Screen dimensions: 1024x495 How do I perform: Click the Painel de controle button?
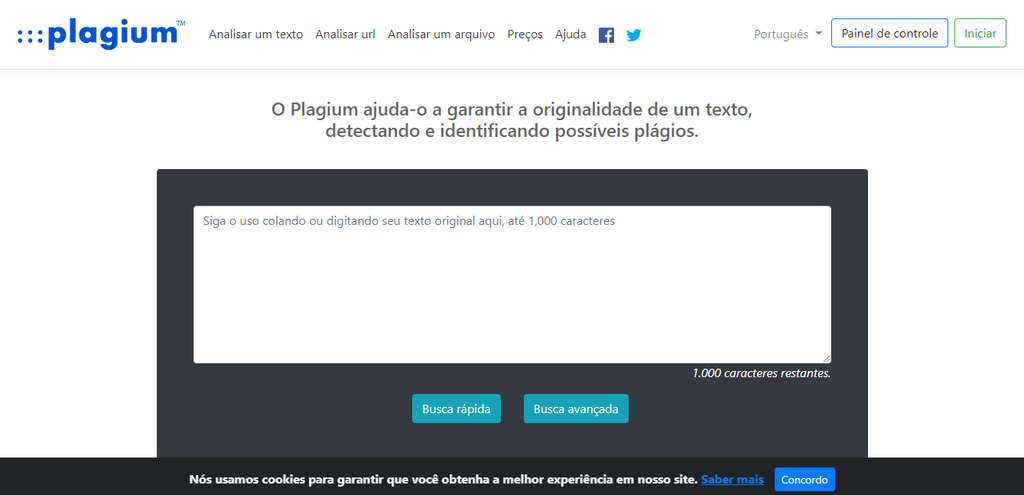[x=889, y=33]
